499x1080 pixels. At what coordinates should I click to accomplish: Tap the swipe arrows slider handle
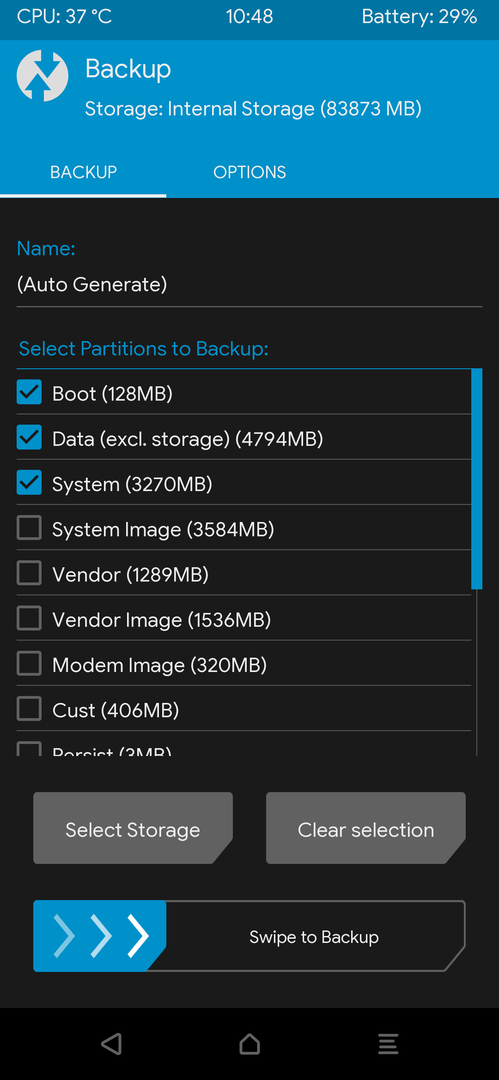100,936
